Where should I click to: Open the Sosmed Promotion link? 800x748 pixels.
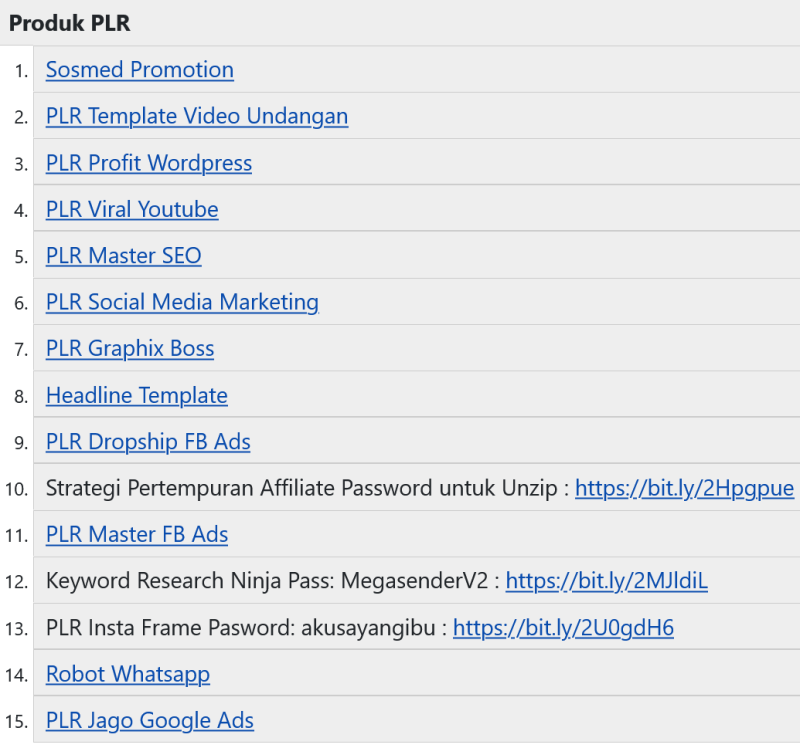[140, 70]
